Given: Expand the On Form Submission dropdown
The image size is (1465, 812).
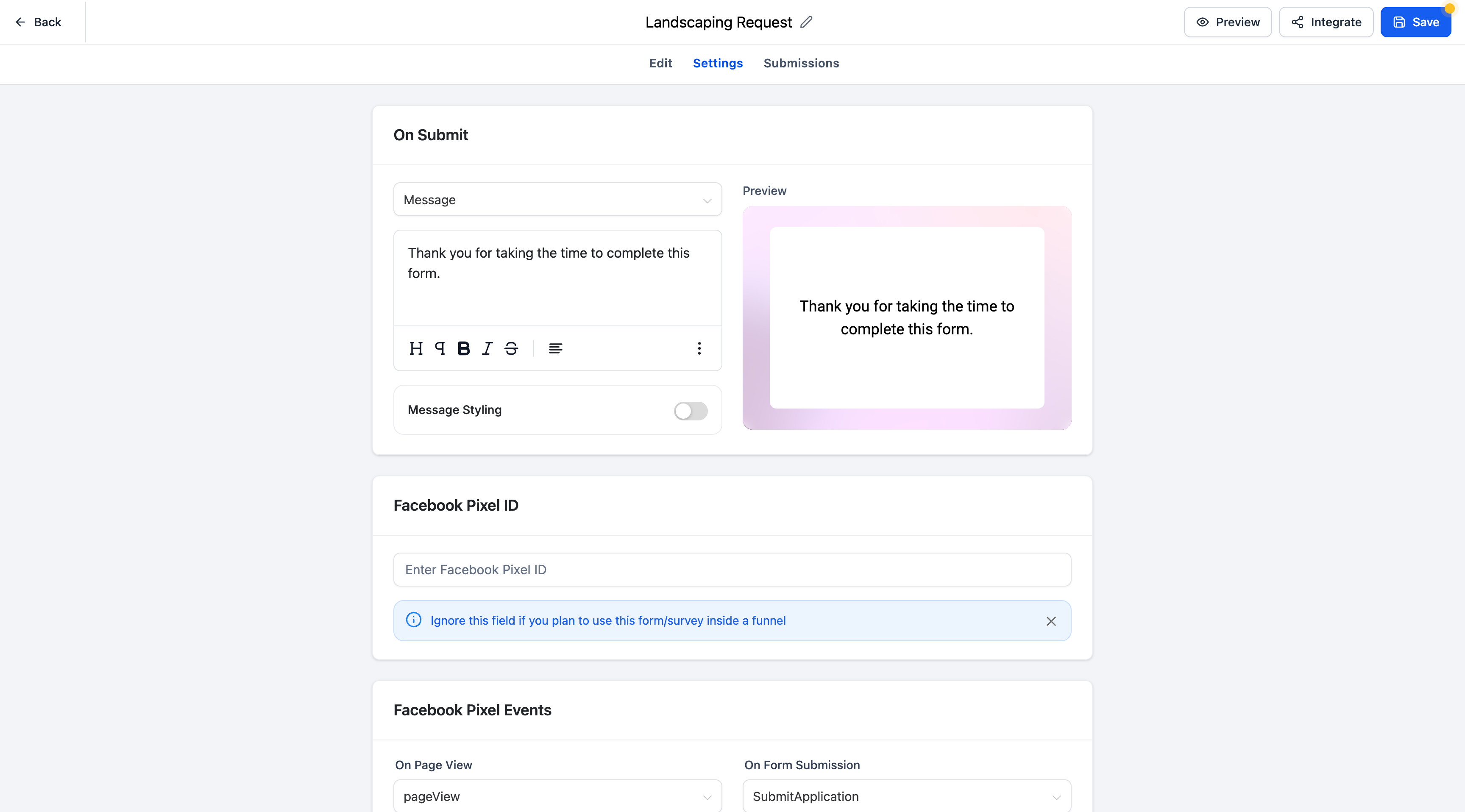Looking at the screenshot, I should pos(907,796).
